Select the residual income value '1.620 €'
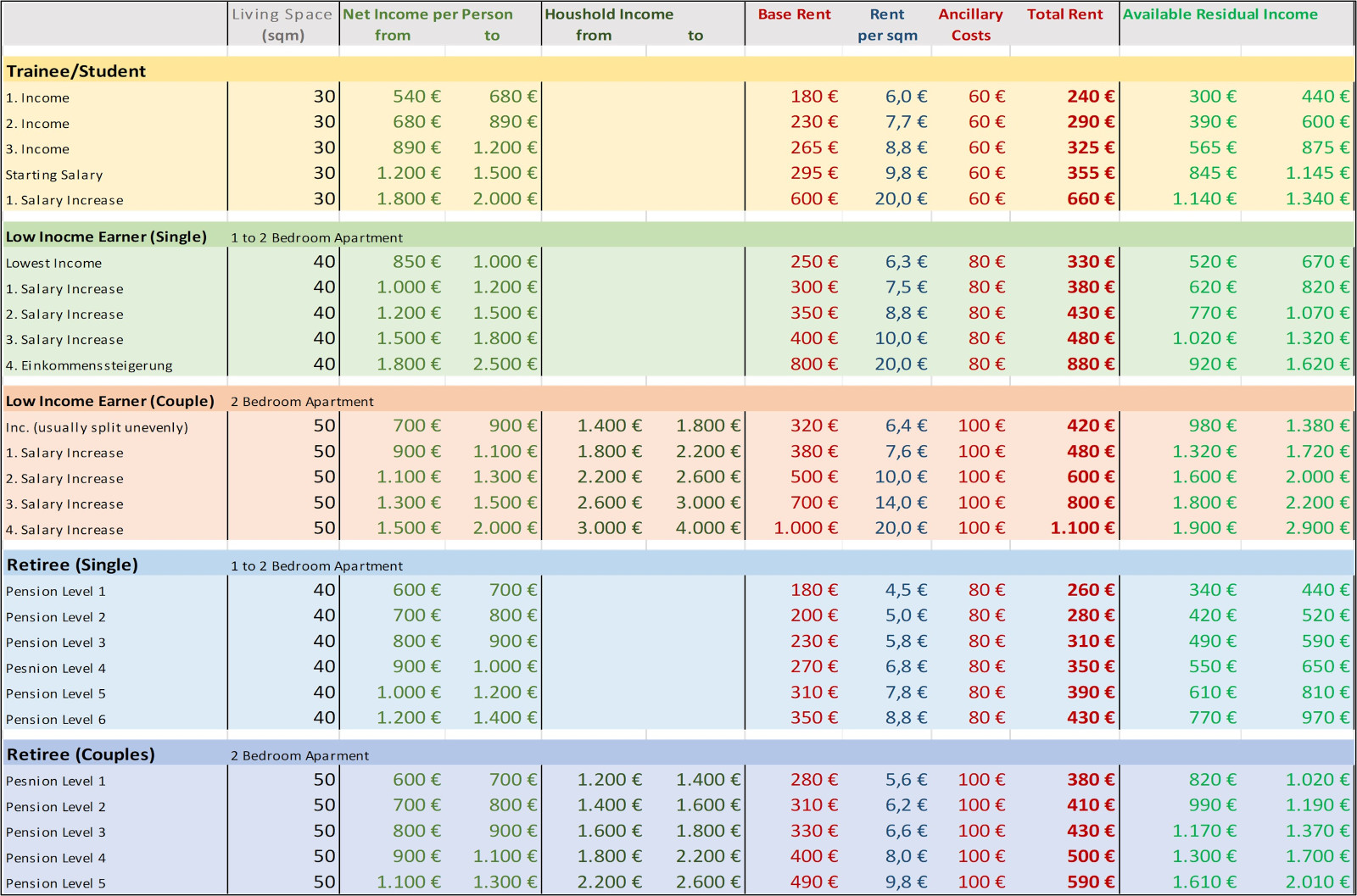This screenshot has width=1357, height=896. 1317,365
